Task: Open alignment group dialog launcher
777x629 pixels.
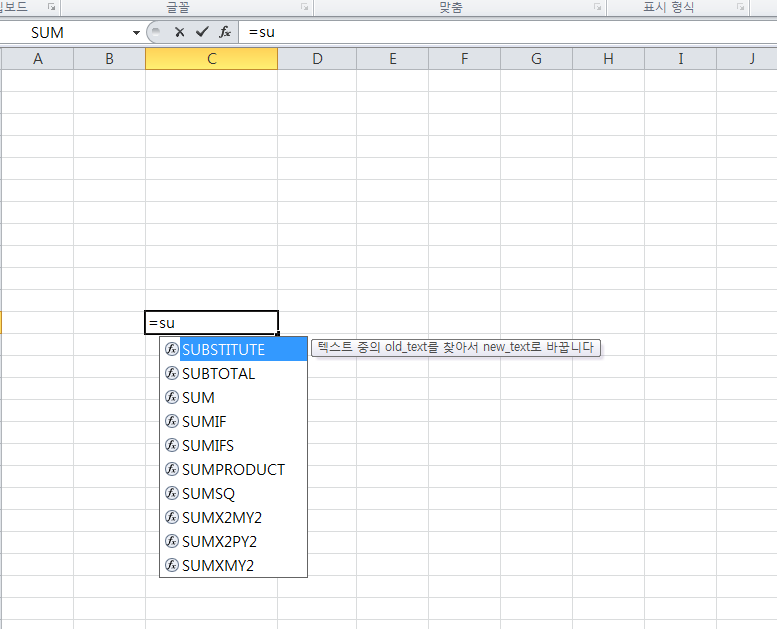Action: 598,7
